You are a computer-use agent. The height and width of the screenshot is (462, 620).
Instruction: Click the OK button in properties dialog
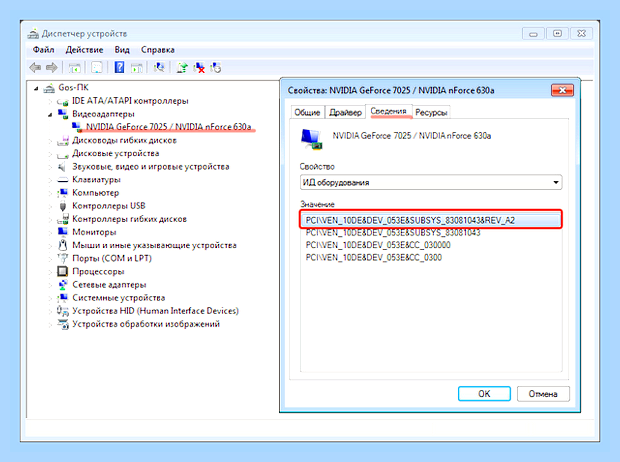484,394
